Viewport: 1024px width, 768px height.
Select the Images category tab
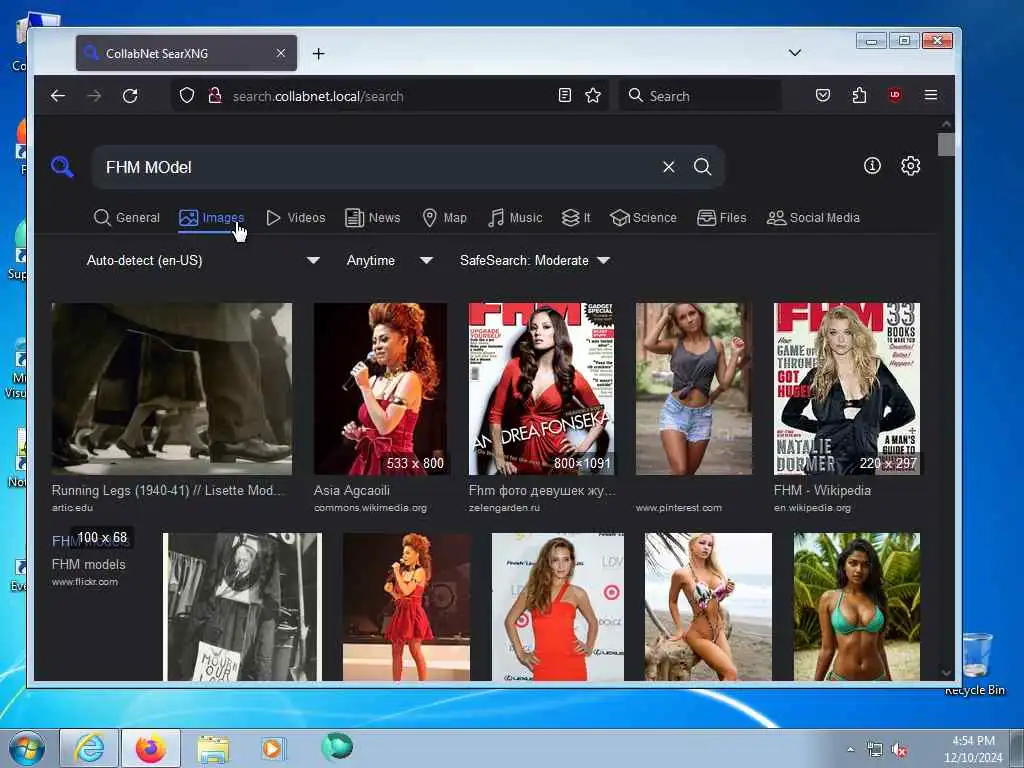(212, 217)
